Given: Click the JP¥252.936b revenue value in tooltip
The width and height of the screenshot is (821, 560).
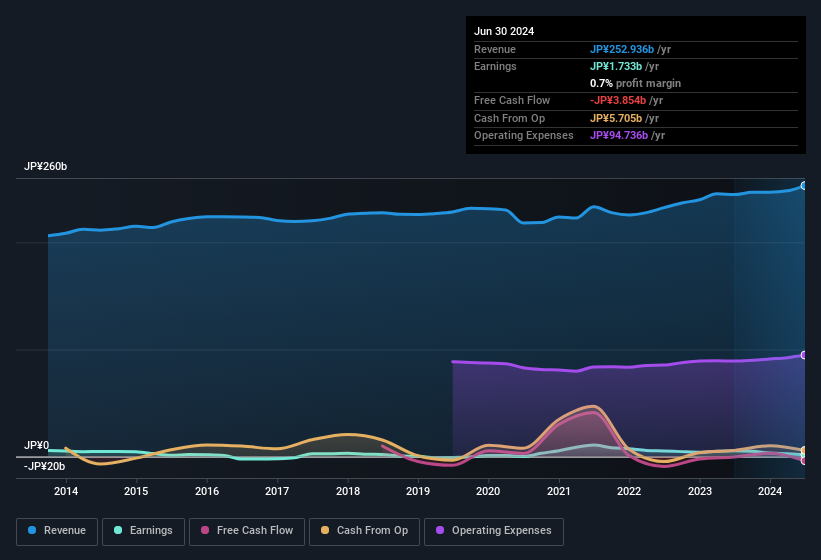Looking at the screenshot, I should (622, 49).
